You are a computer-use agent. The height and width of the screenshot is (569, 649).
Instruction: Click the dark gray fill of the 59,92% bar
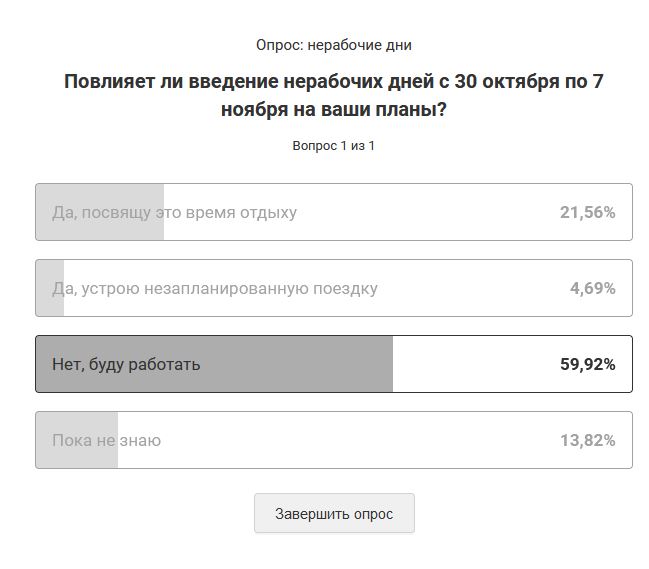point(214,364)
